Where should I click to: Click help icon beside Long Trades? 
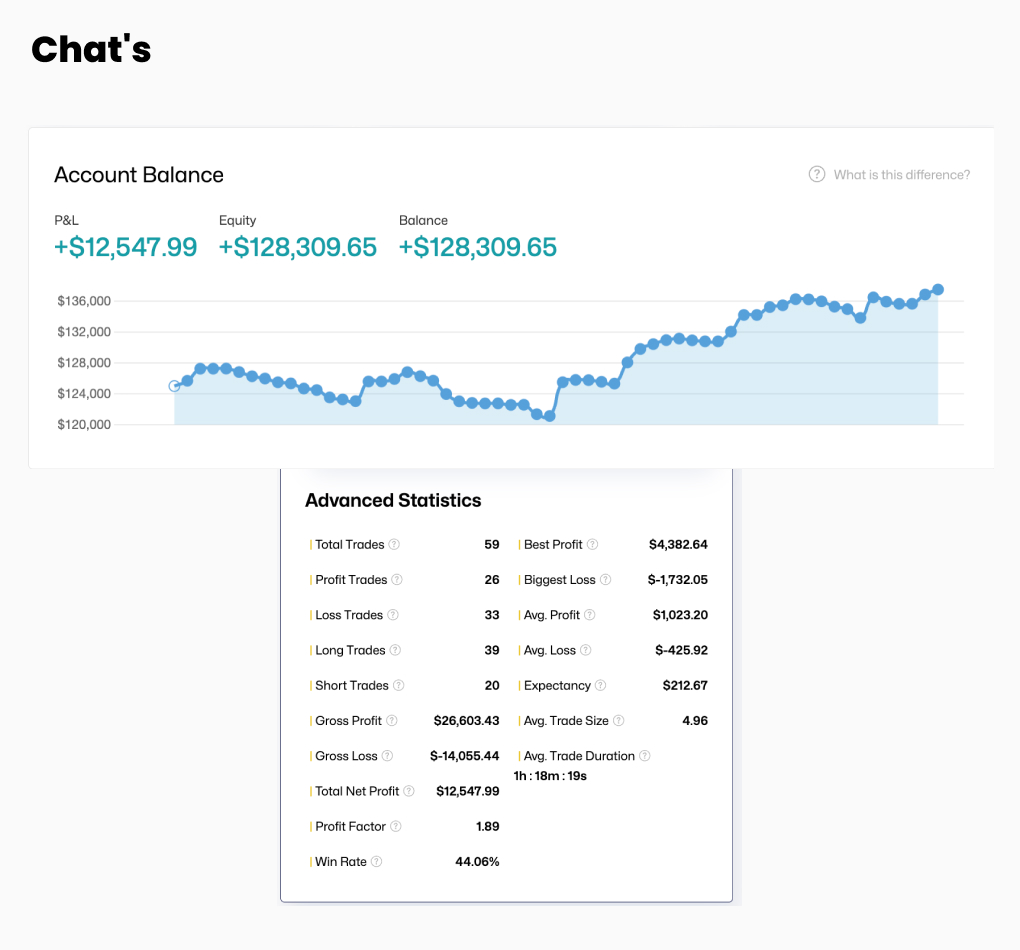pos(395,651)
